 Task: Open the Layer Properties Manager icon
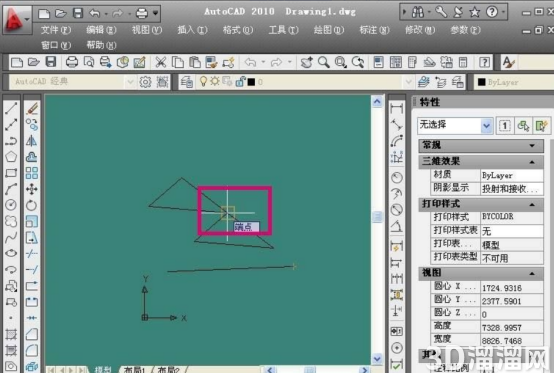click(187, 82)
